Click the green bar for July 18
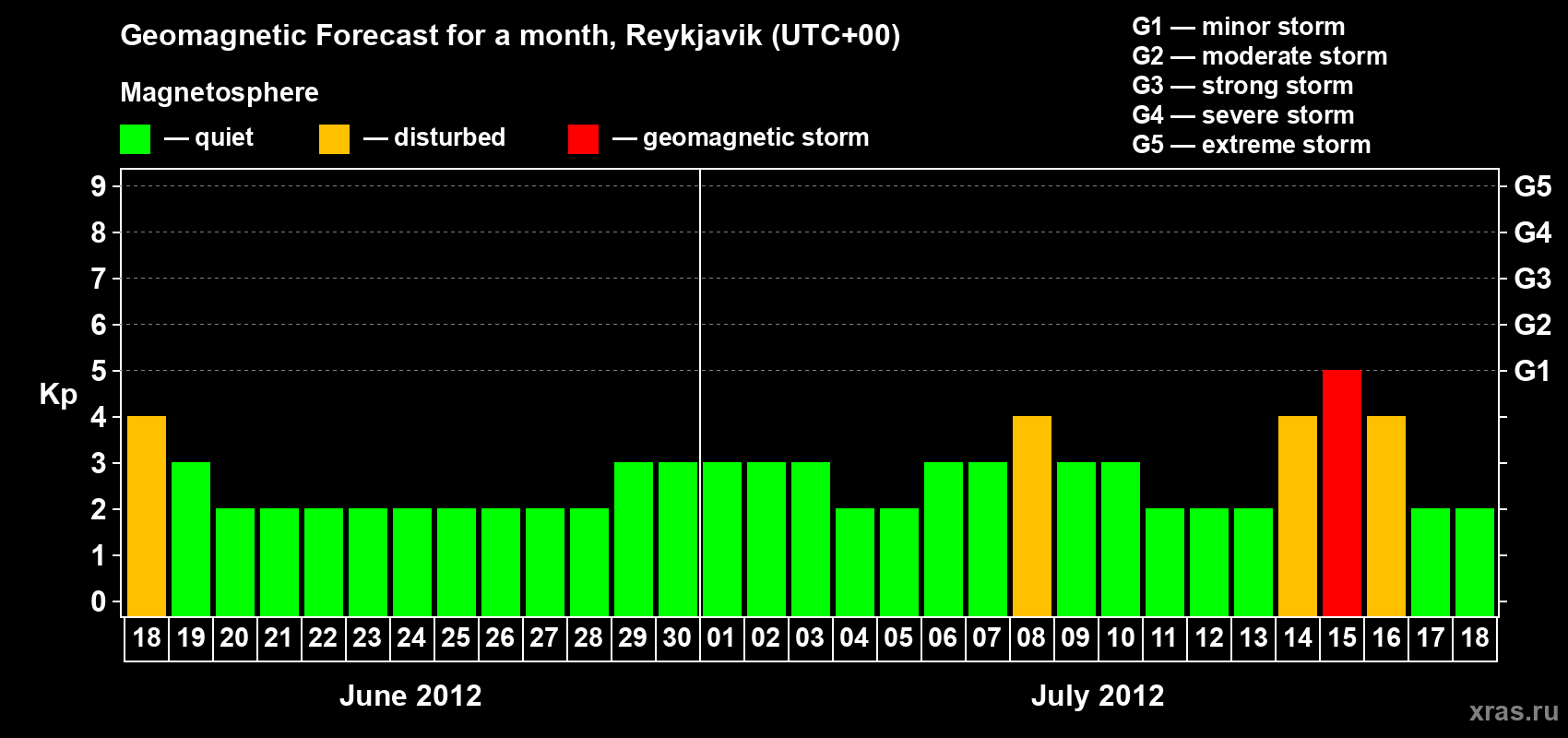This screenshot has height=738, width=1568. [x=1475, y=563]
